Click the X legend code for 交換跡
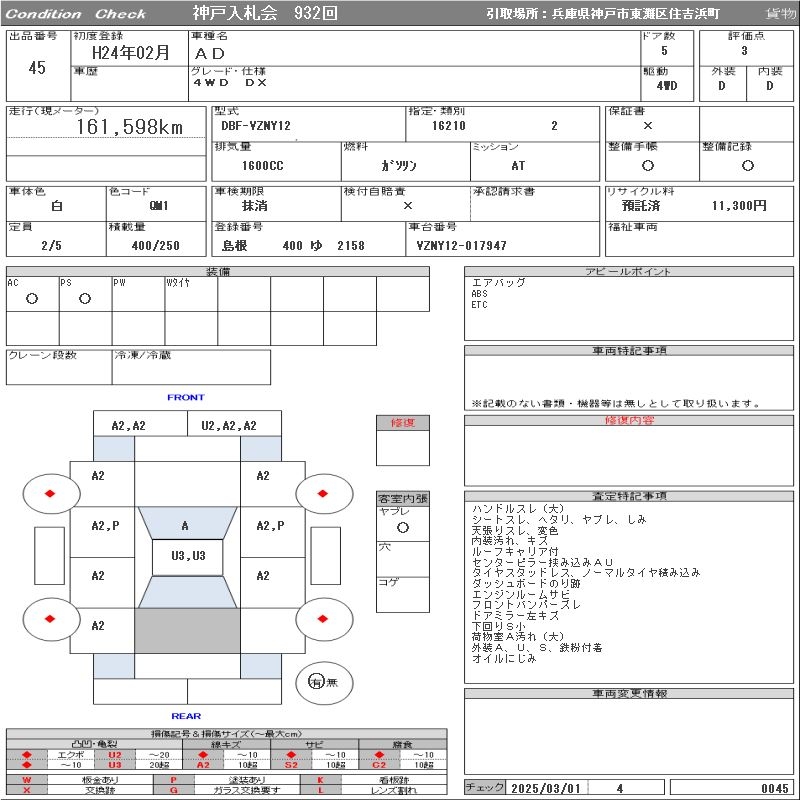Image resolution: width=800 pixels, height=800 pixels. tap(27, 790)
